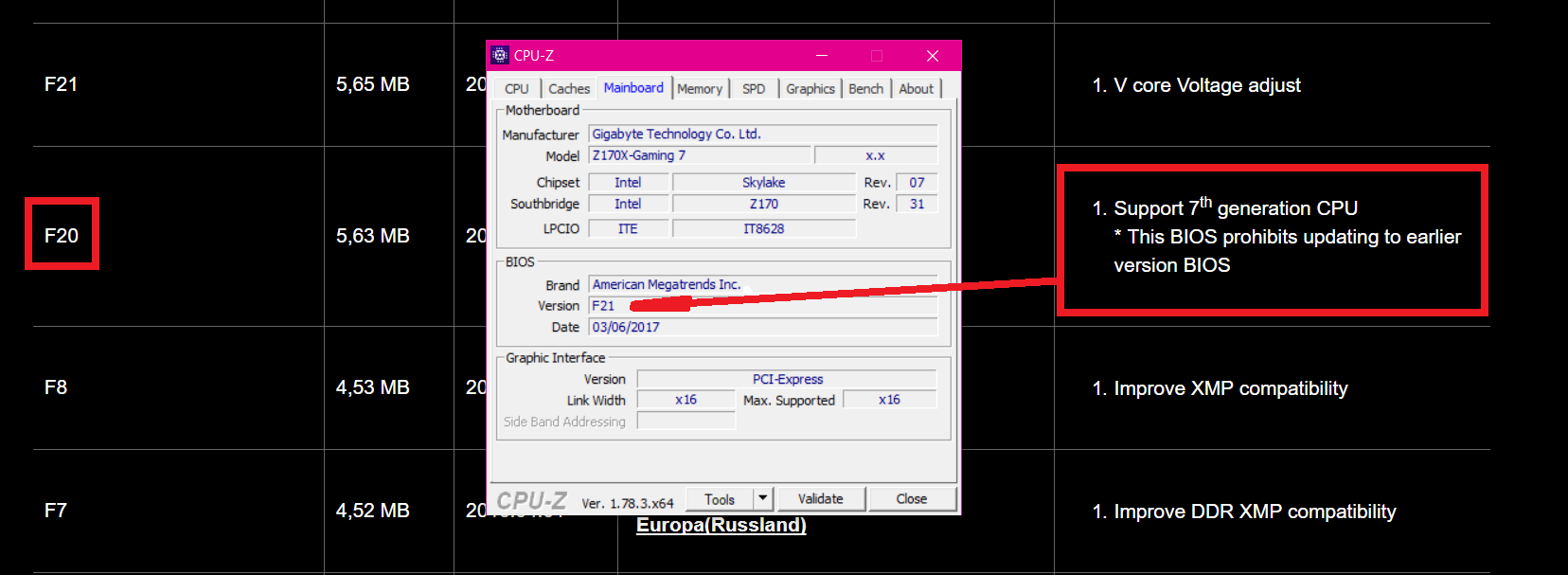This screenshot has height=575, width=1568.
Task: Open the Bench tab
Action: 865,88
